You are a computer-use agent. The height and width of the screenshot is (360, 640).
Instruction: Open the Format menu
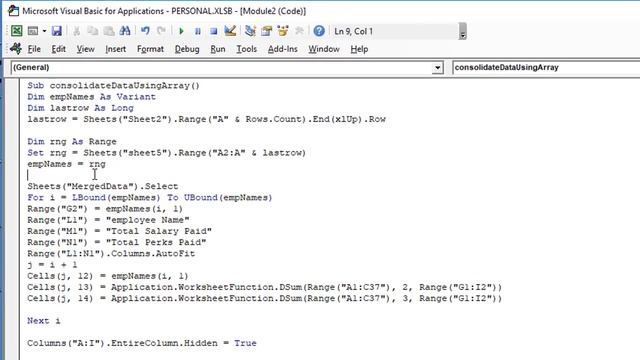click(150, 49)
